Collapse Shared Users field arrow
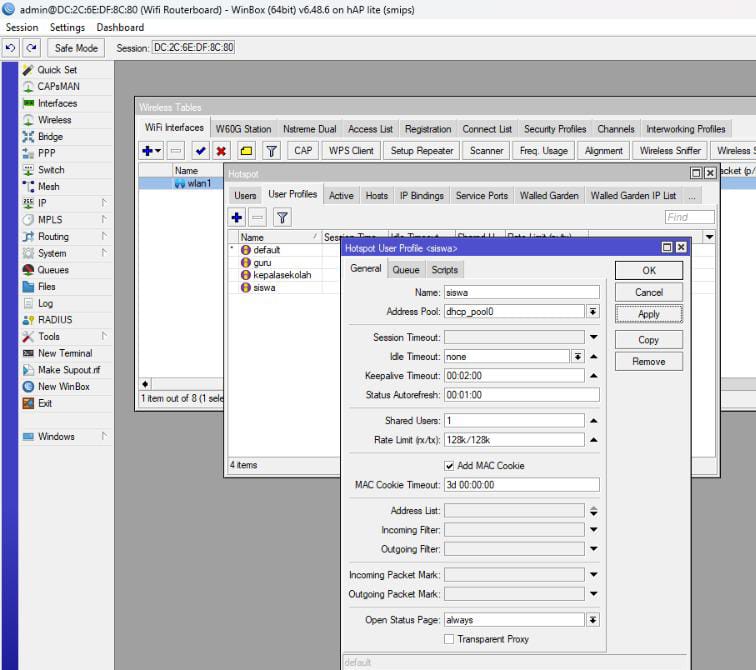Image resolution: width=756 pixels, height=670 pixels. tap(594, 420)
